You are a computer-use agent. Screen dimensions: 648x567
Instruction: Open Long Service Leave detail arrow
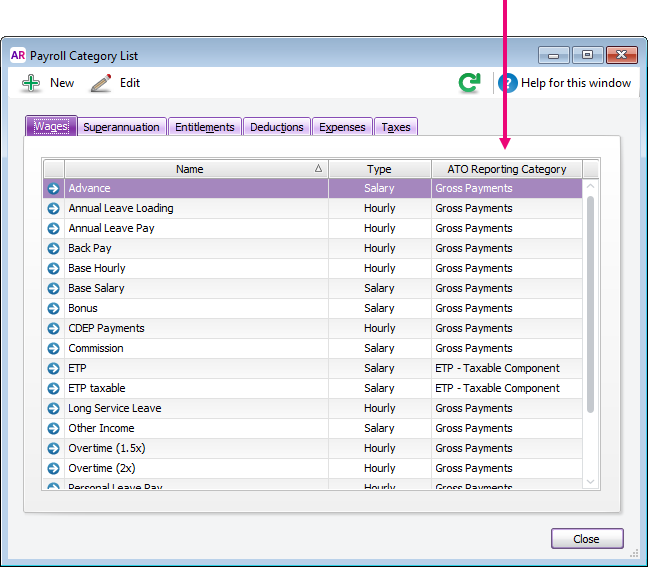click(54, 408)
